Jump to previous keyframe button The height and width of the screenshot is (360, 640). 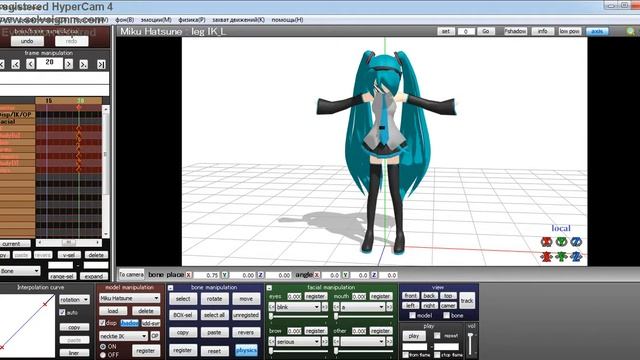click(16, 64)
